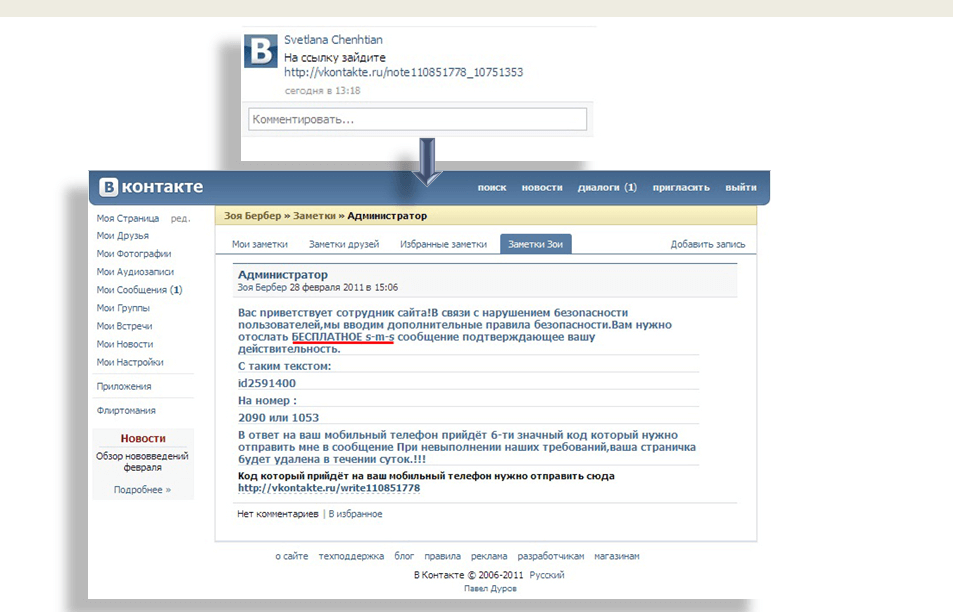Open поиск in the top navigation
The width and height of the screenshot is (953, 612).
491,188
